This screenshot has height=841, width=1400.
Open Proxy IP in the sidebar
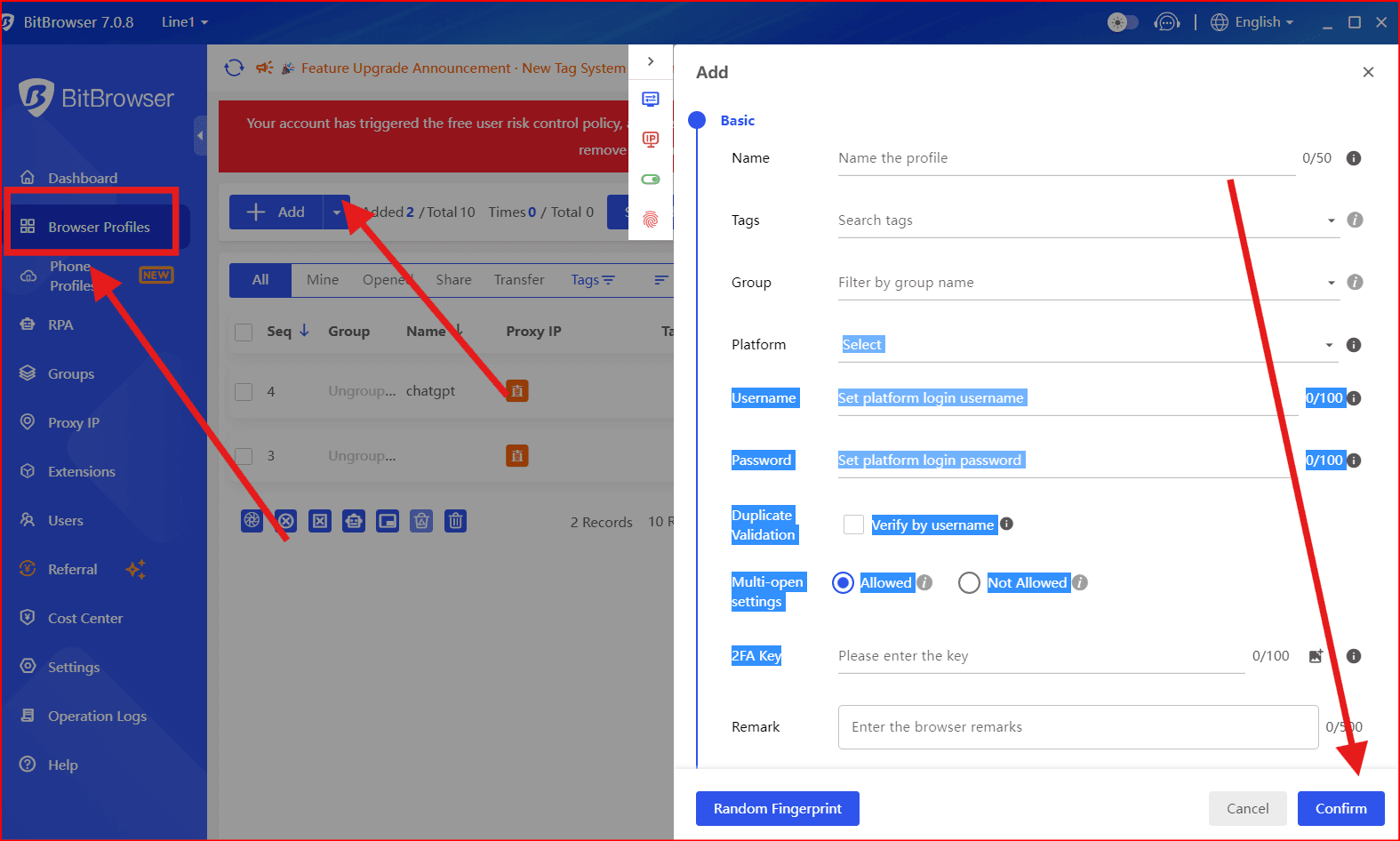coord(73,422)
